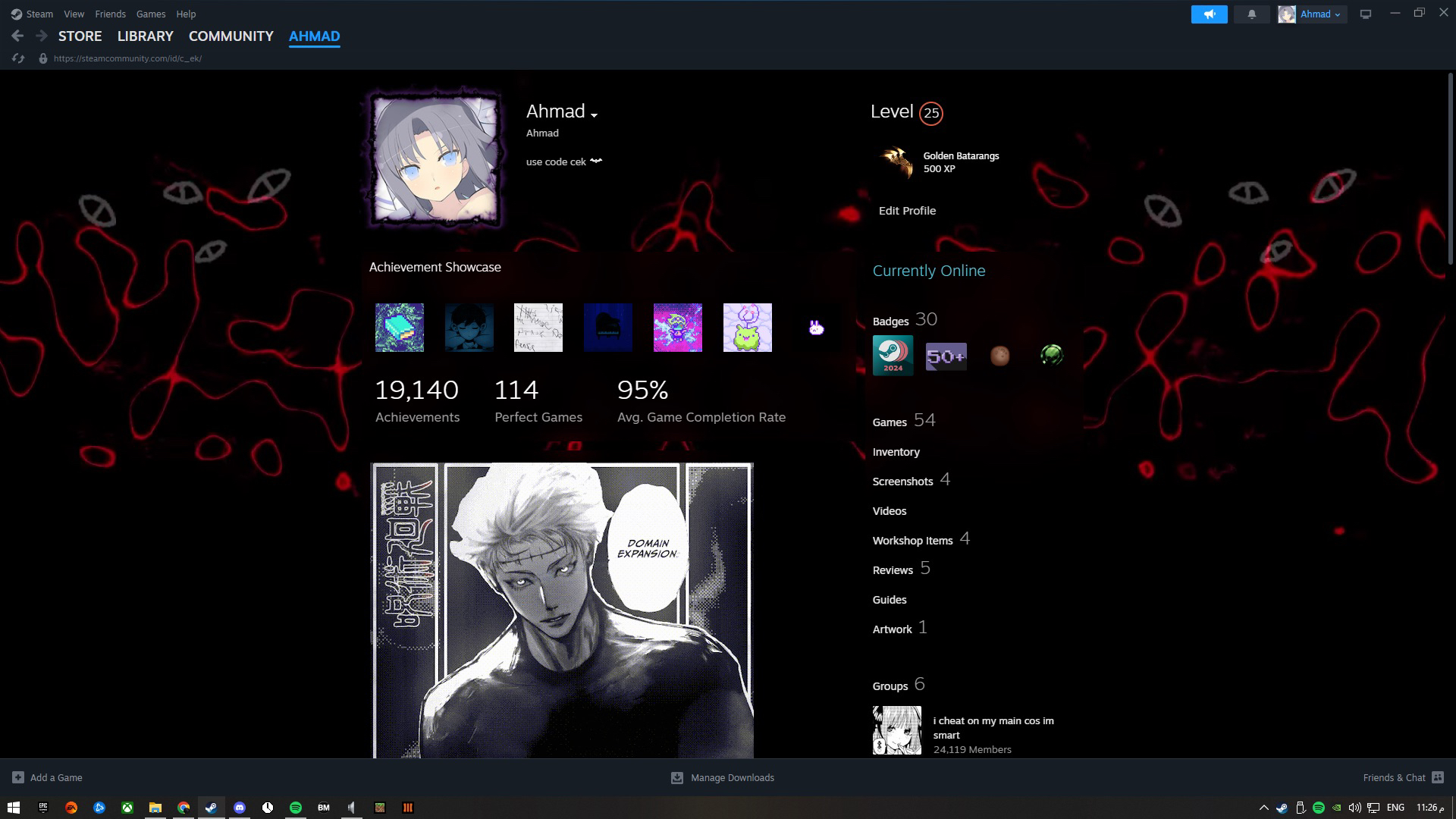Open the 19,140 Achievements stat
1456x819 pixels.
417,401
